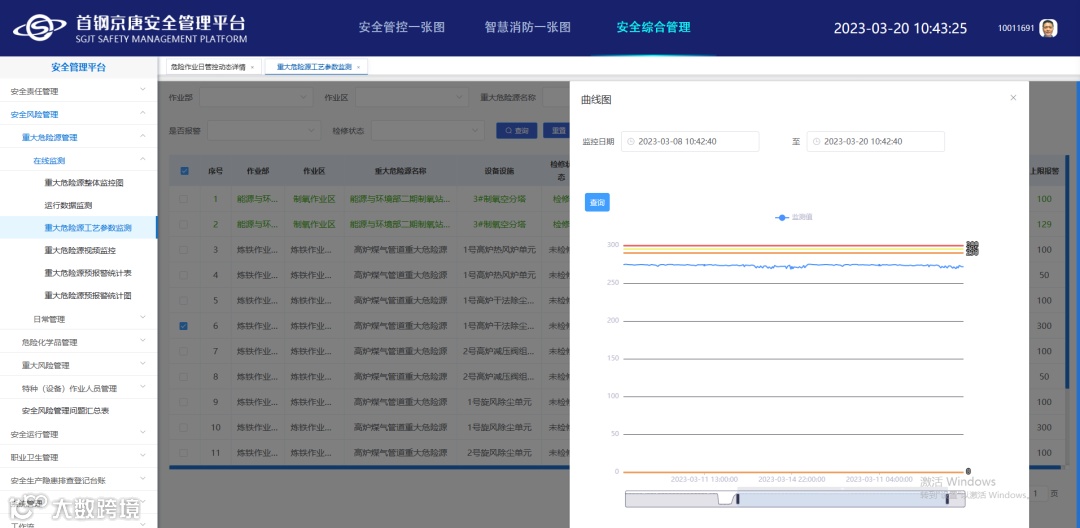Check the checkbox for row 1
This screenshot has width=1080, height=528.
click(x=184, y=199)
